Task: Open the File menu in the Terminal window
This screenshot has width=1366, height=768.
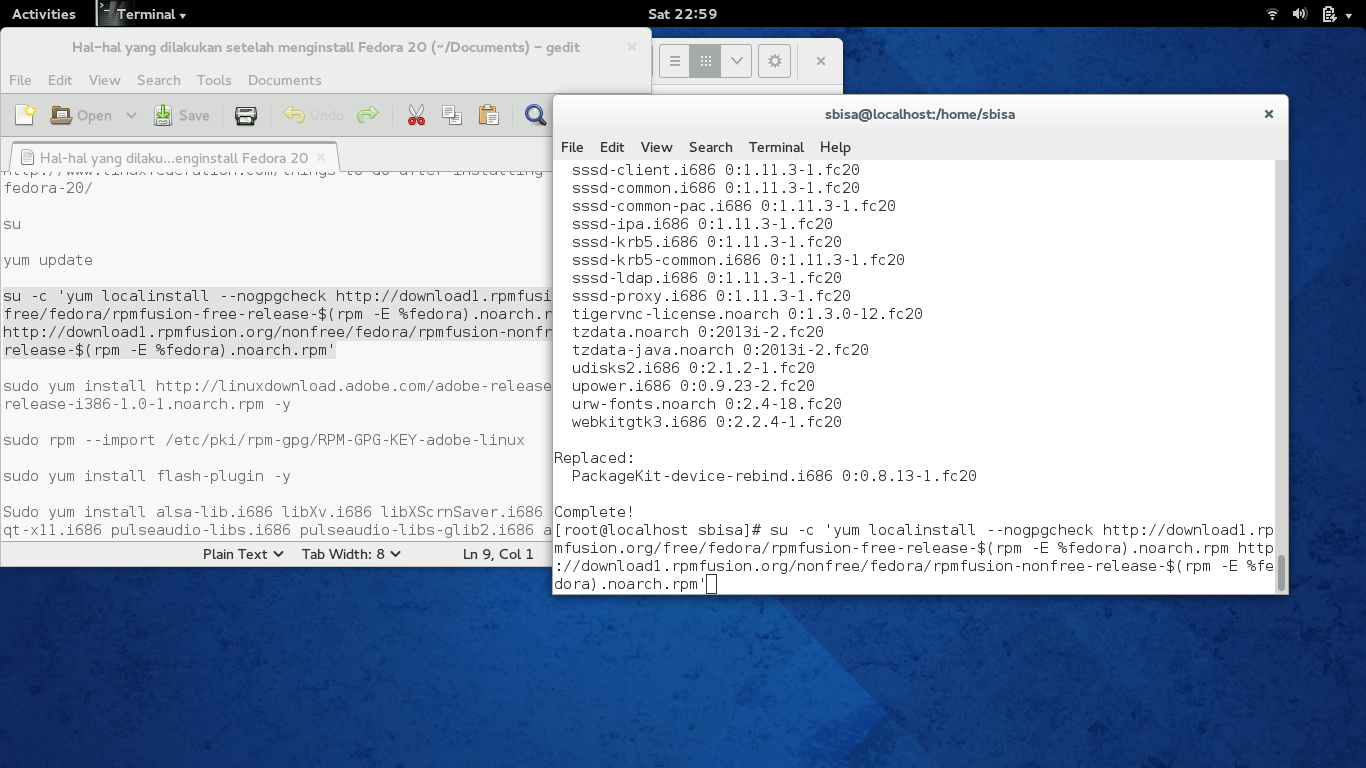Action: pos(572,147)
